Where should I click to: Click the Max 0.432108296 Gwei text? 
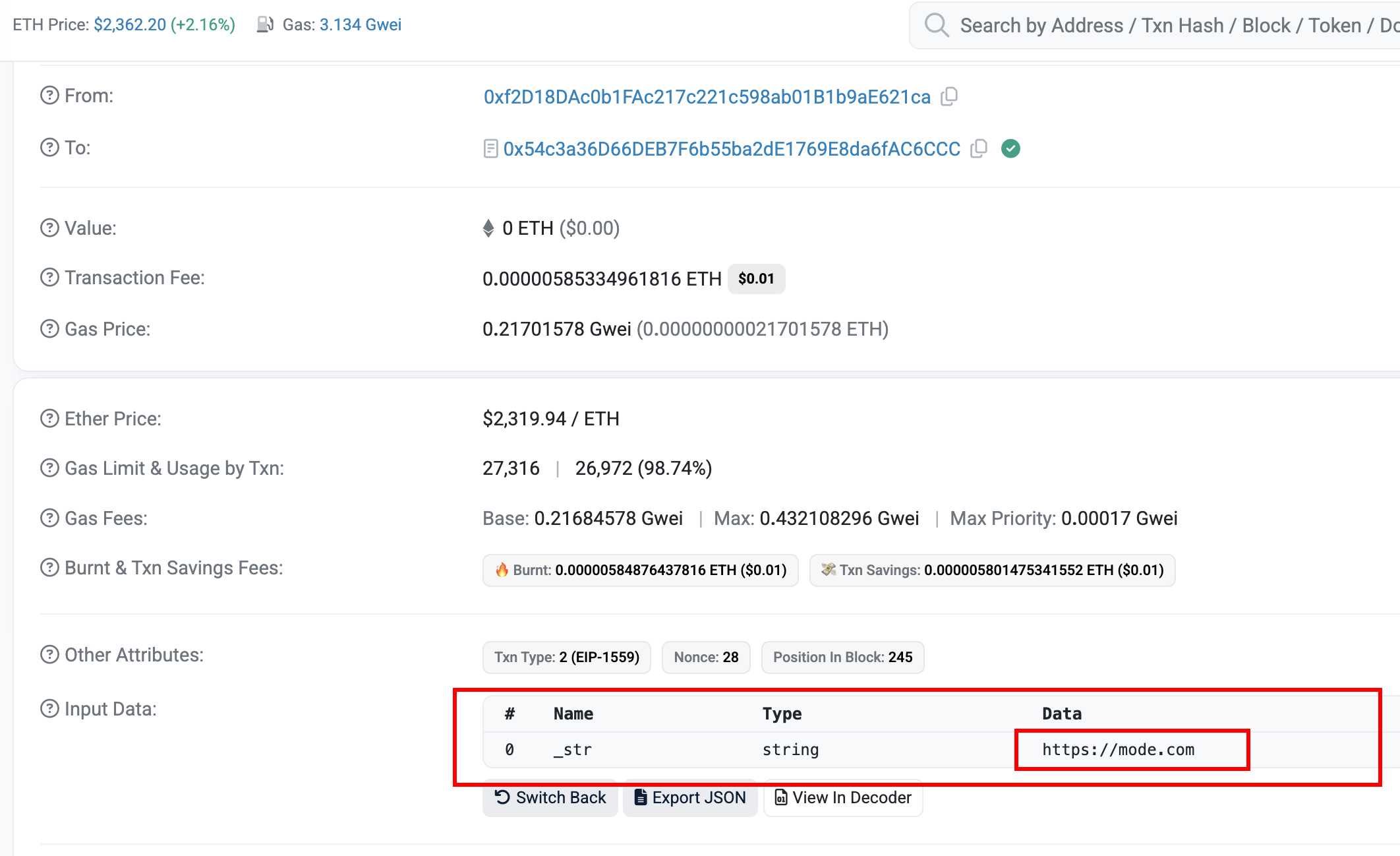pos(817,518)
